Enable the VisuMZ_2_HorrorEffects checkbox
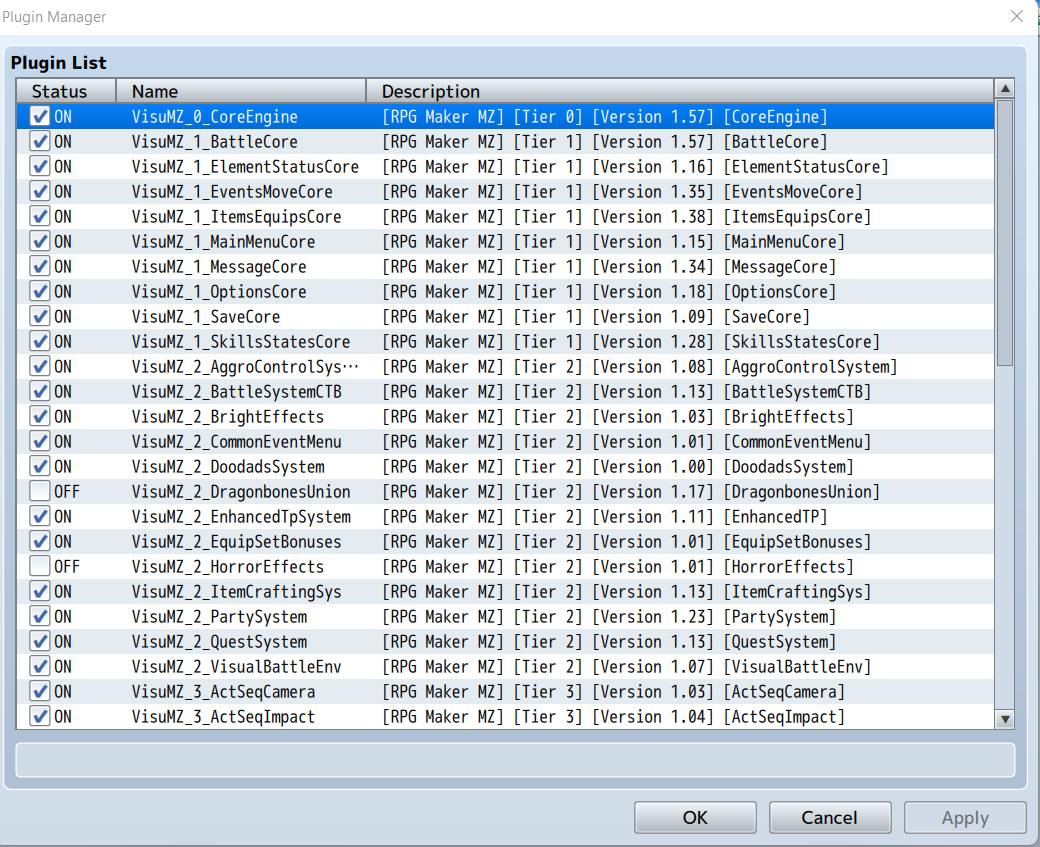Screen dimensions: 1040x847 (40, 566)
